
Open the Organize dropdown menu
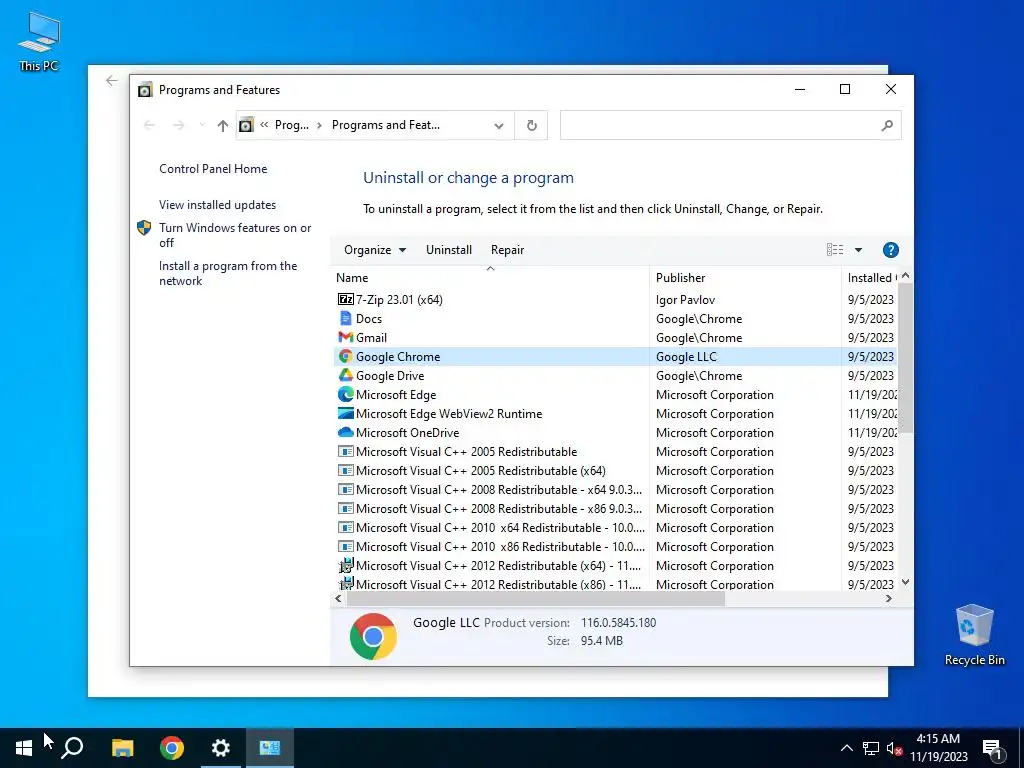click(375, 250)
